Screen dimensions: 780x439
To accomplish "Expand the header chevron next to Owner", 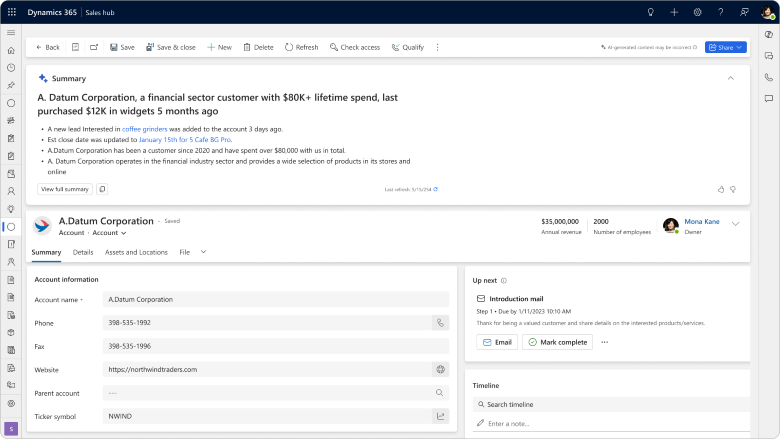I will (735, 224).
